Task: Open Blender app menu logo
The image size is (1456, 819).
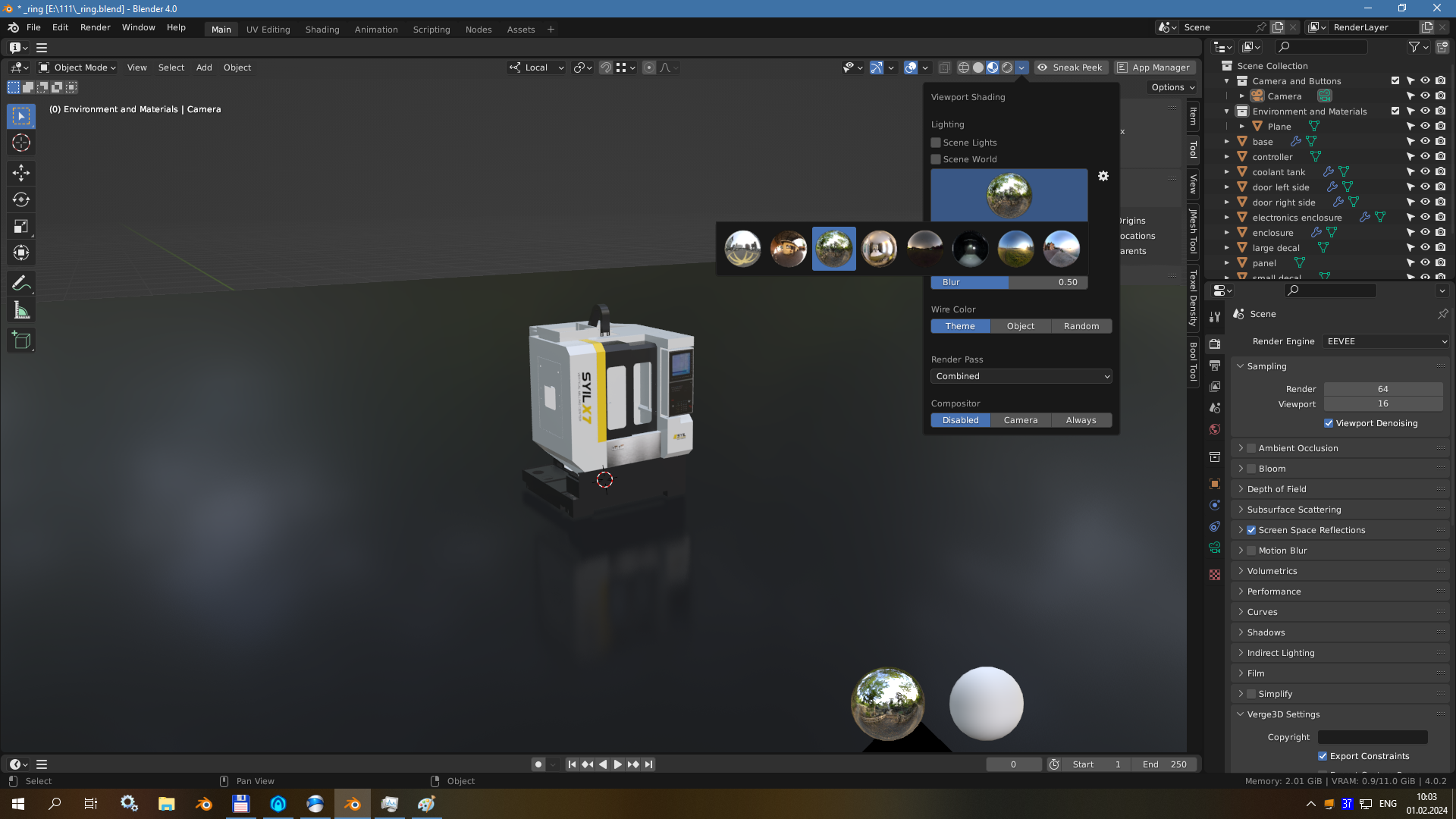Action: (x=14, y=27)
